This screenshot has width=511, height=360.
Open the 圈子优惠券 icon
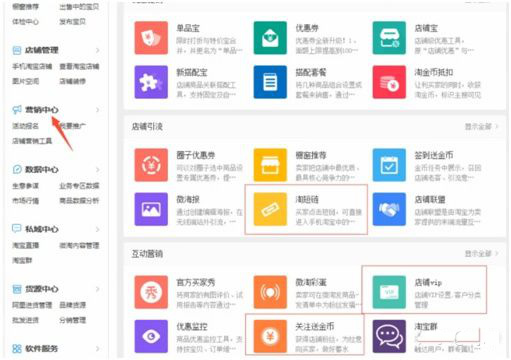tap(151, 165)
